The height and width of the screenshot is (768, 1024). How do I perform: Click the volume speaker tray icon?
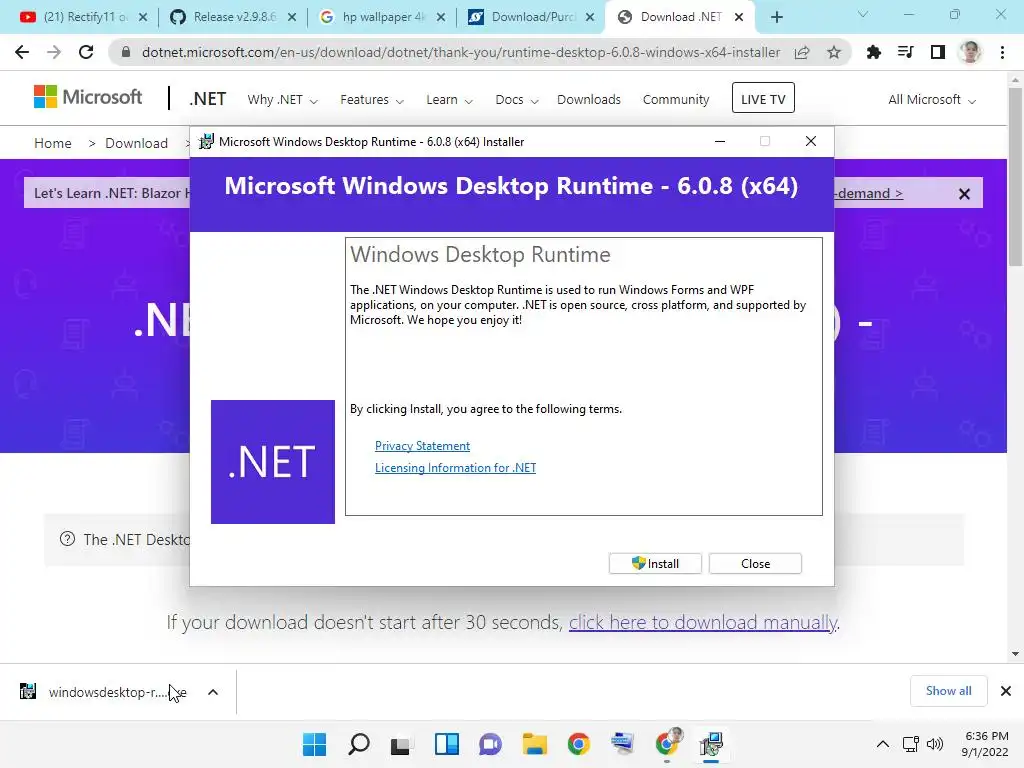click(x=935, y=744)
